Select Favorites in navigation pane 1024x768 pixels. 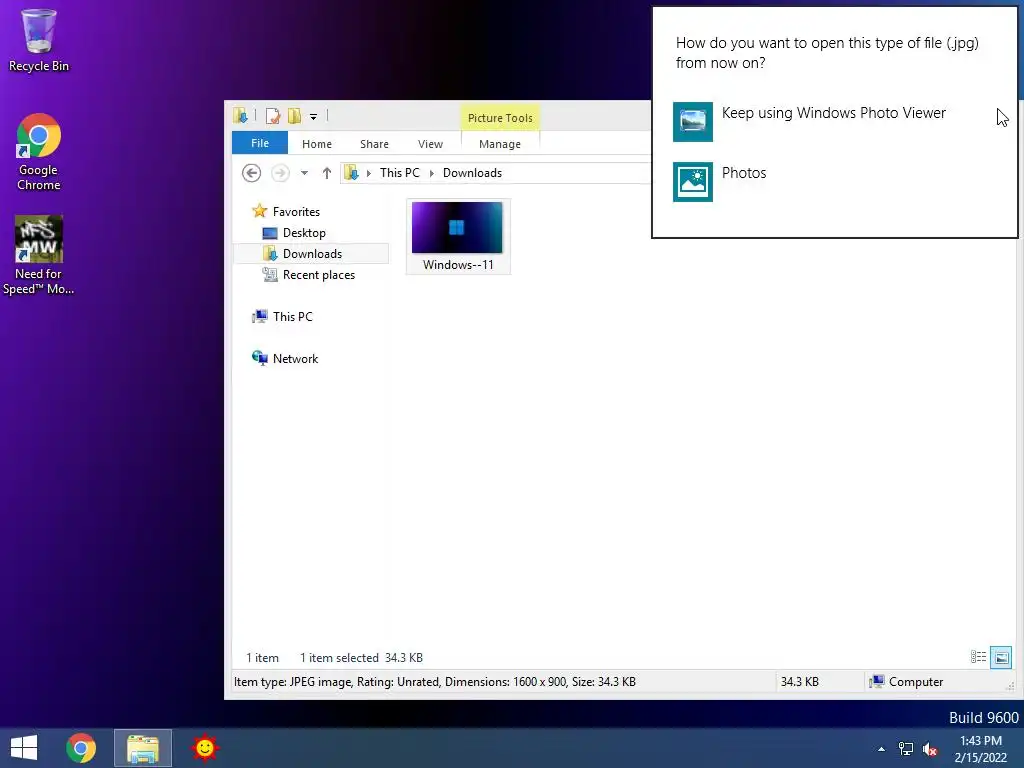click(296, 212)
